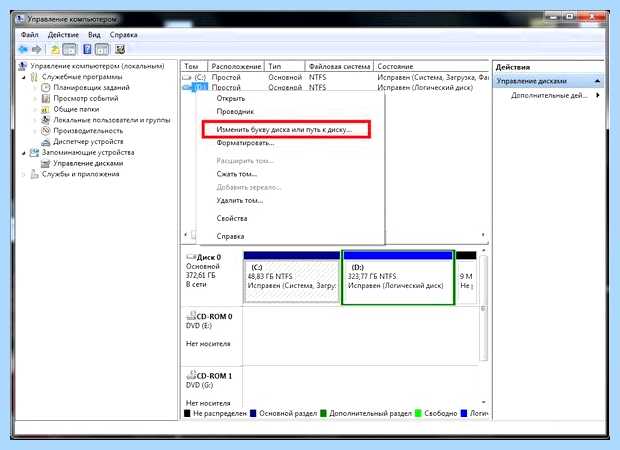
Task: Sort by the Файловая система column header
Action: point(339,66)
